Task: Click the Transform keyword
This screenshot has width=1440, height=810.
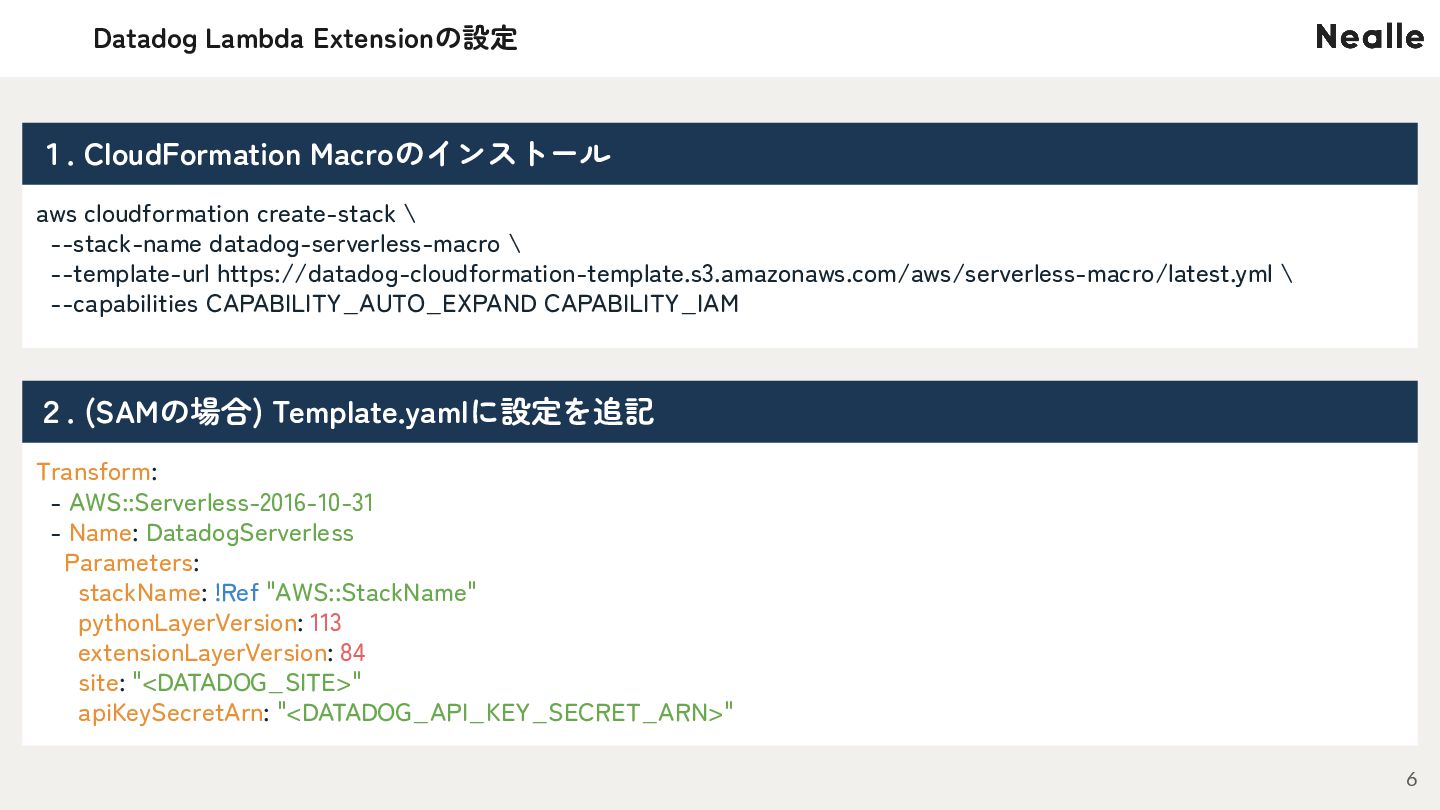Action: click(93, 472)
